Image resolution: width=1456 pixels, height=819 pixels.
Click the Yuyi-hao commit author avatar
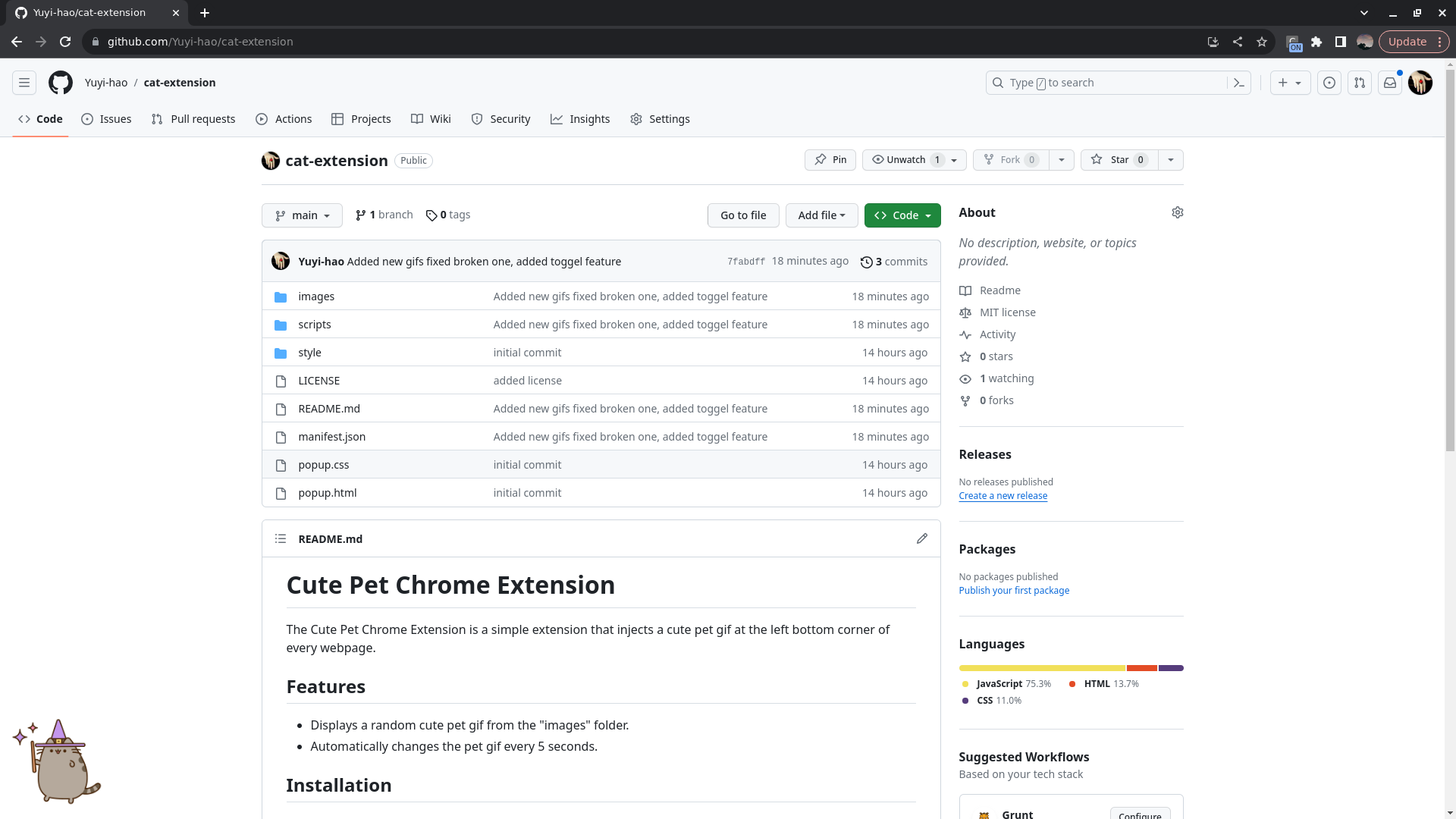(281, 261)
